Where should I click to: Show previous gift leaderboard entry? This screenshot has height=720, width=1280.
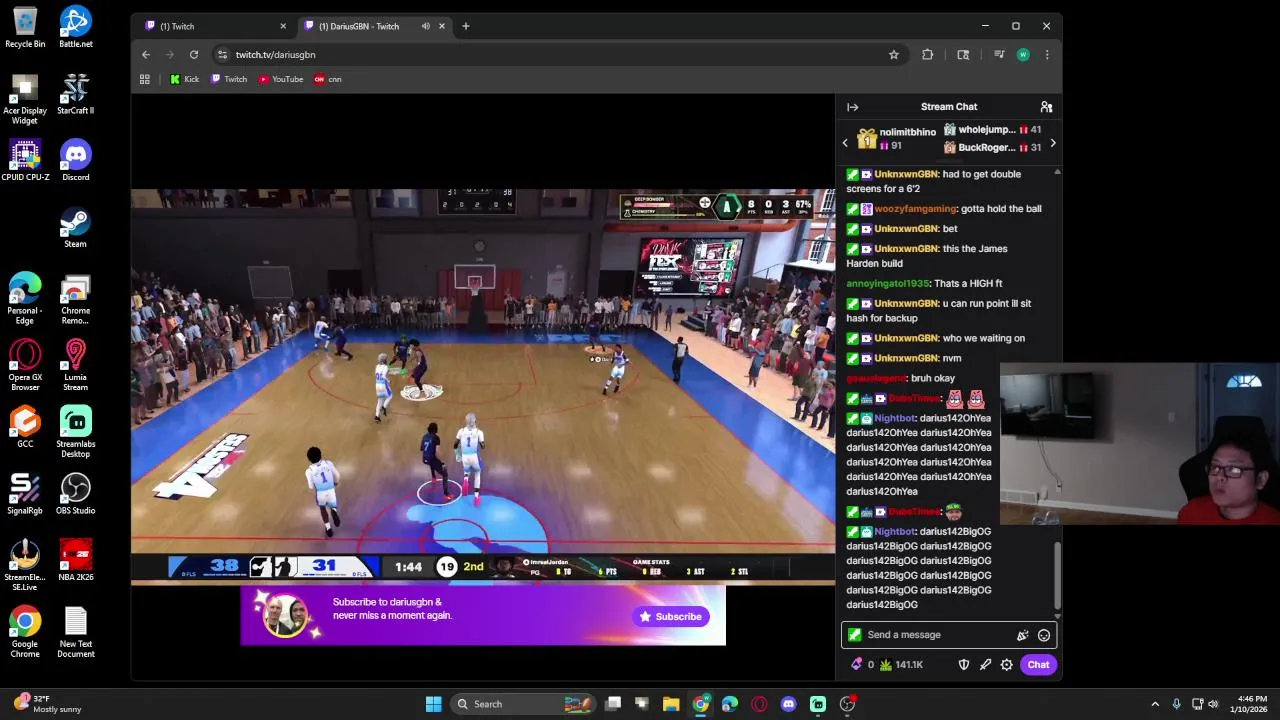click(845, 143)
